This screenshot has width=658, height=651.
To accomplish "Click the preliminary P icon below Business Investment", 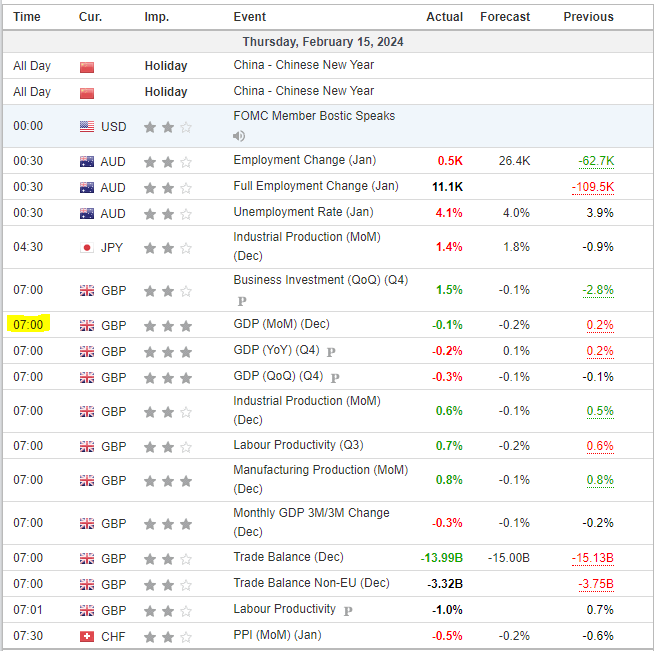I will (240, 300).
